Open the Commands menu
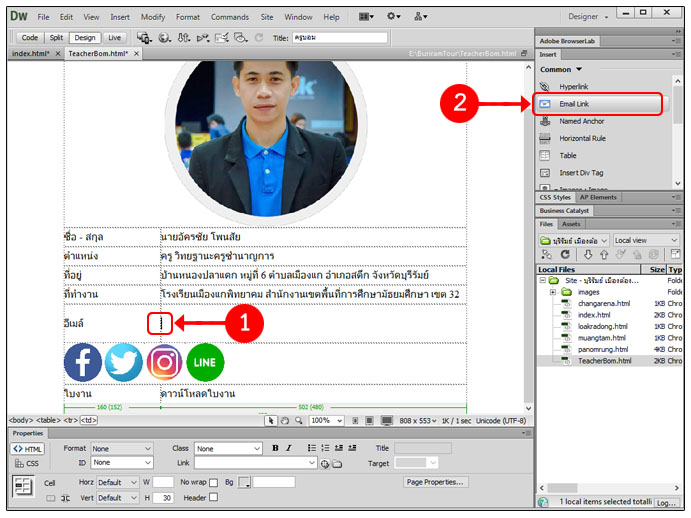The height and width of the screenshot is (518, 691). pos(229,17)
